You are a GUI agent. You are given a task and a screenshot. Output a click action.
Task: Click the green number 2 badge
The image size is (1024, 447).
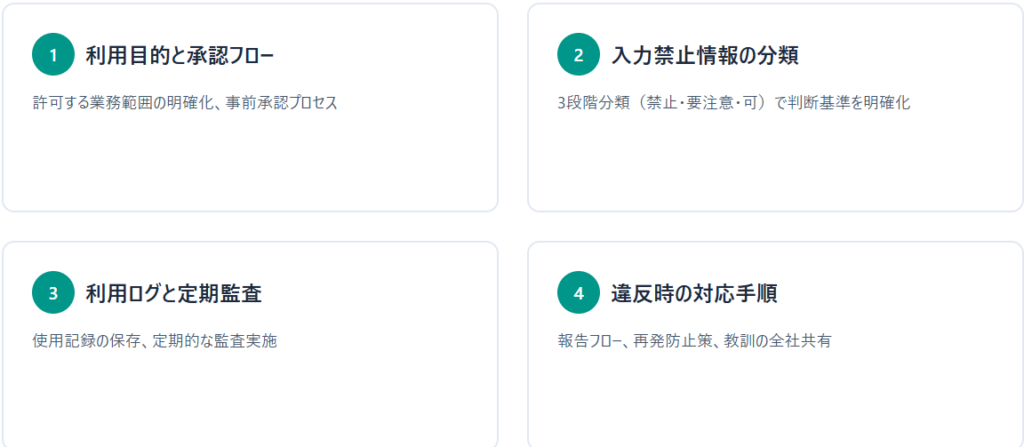pos(578,55)
